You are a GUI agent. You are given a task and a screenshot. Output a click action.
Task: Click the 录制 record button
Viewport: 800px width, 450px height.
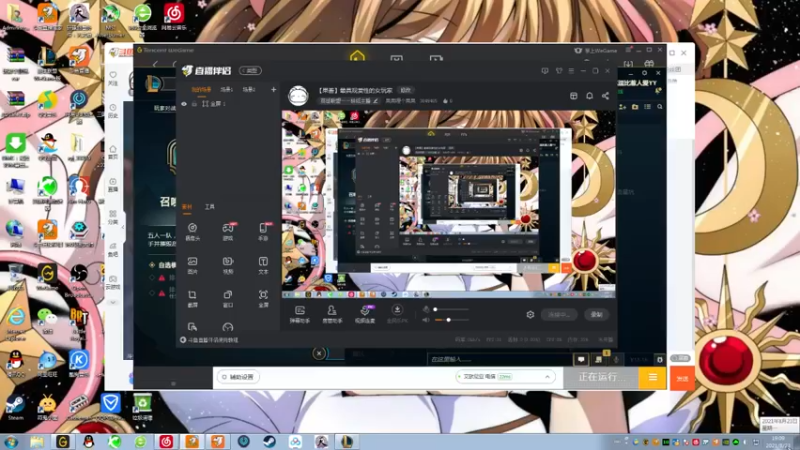(596, 315)
